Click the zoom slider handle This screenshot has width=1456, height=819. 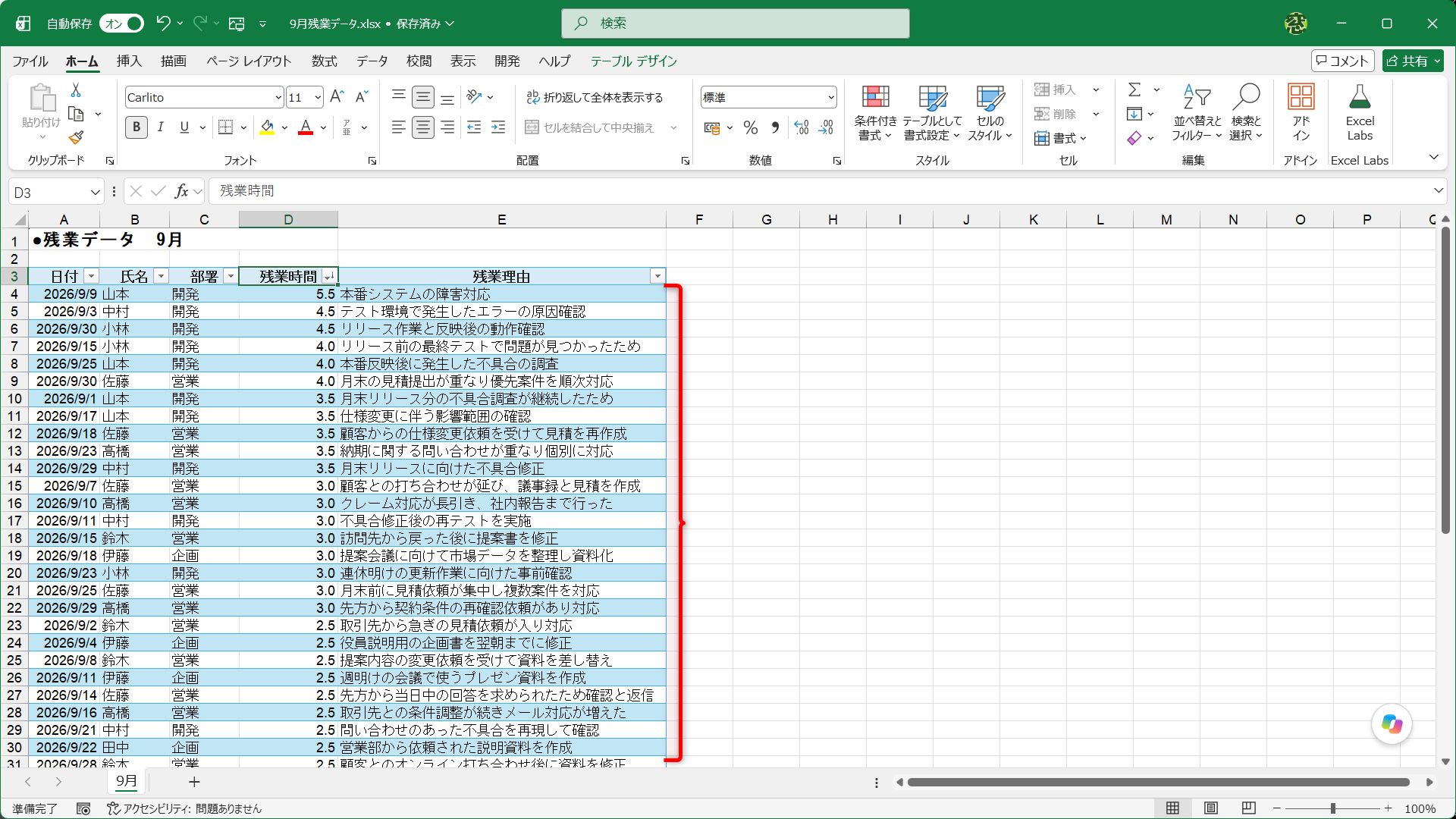click(1332, 809)
